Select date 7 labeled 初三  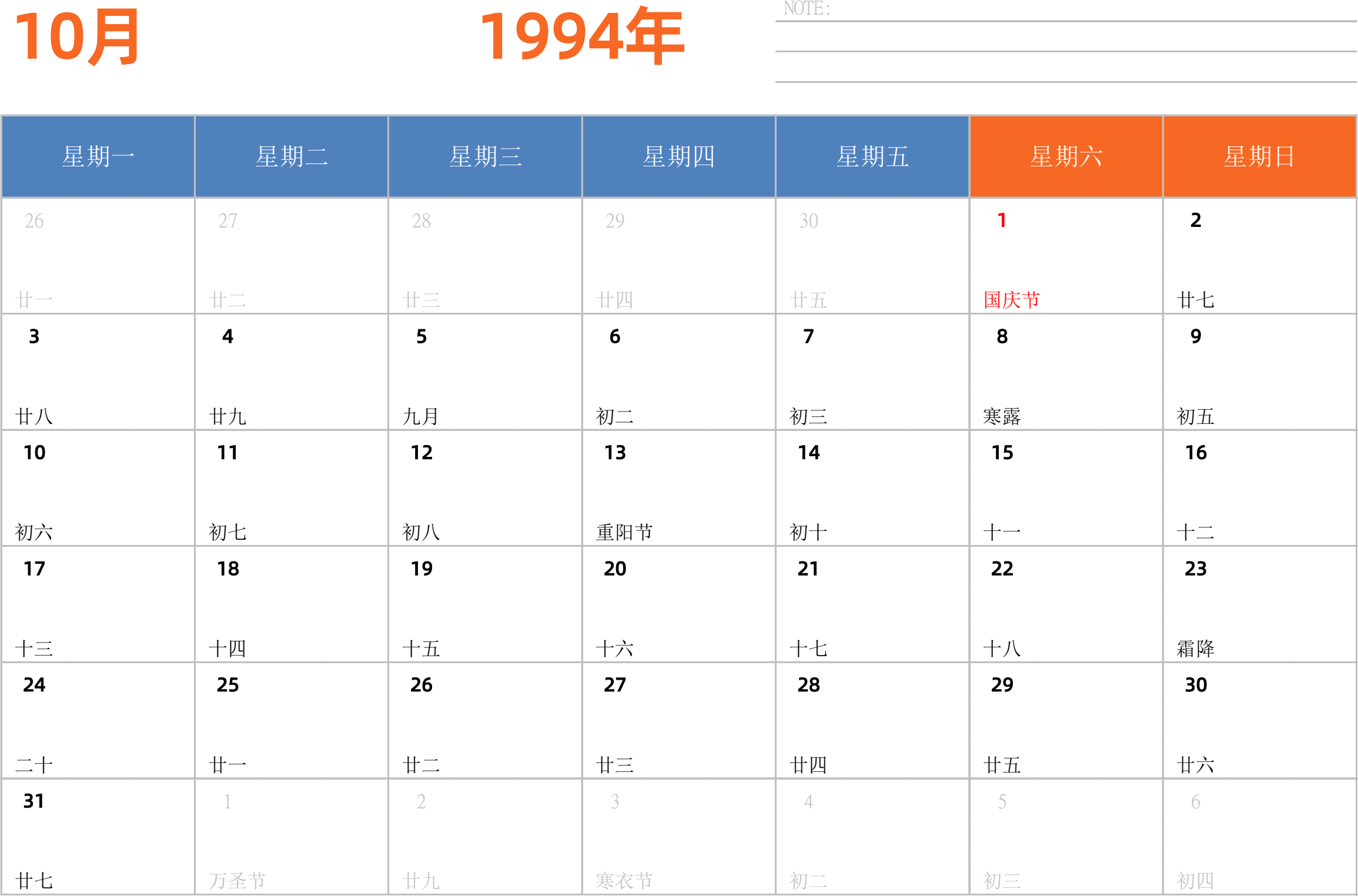coord(808,336)
